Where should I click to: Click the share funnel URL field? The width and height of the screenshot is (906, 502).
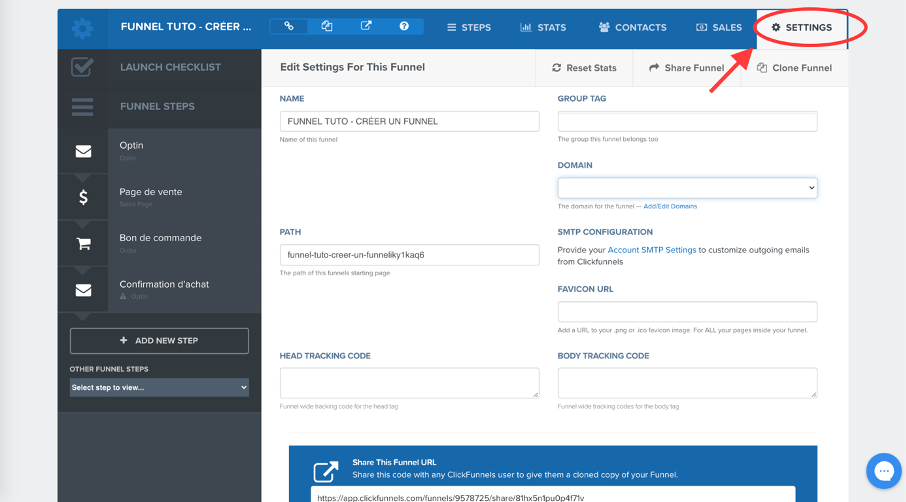click(553, 496)
